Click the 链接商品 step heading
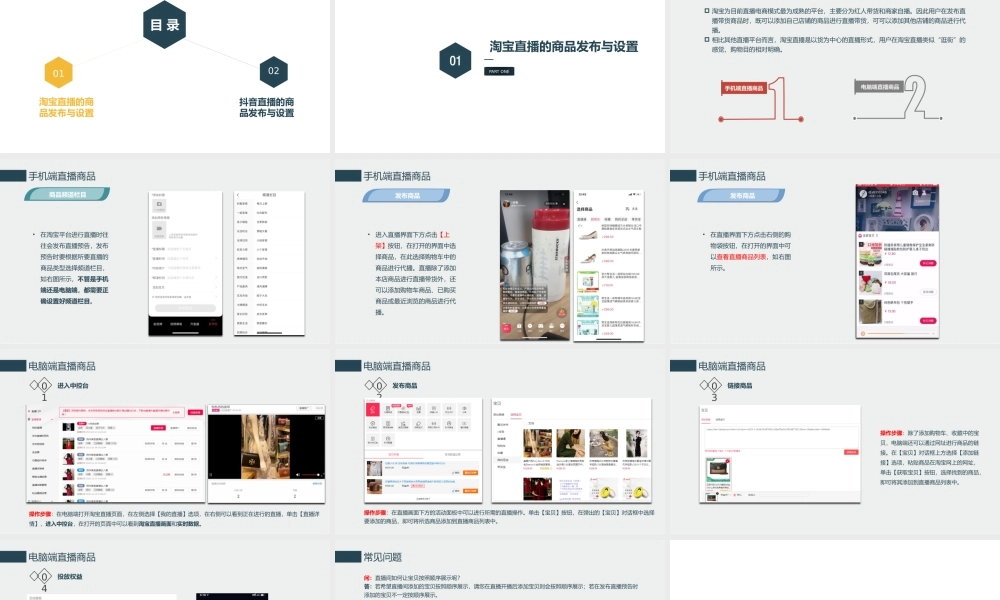1000x600 pixels. 740,385
